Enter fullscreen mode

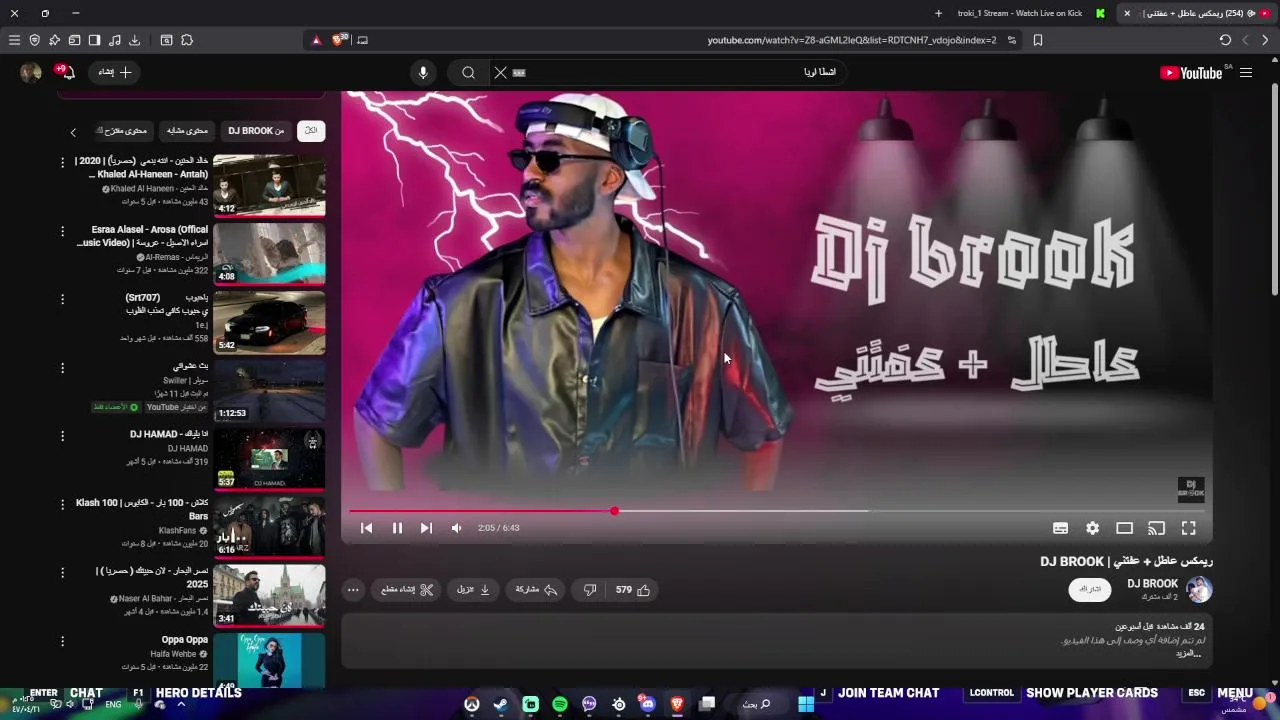[1188, 528]
